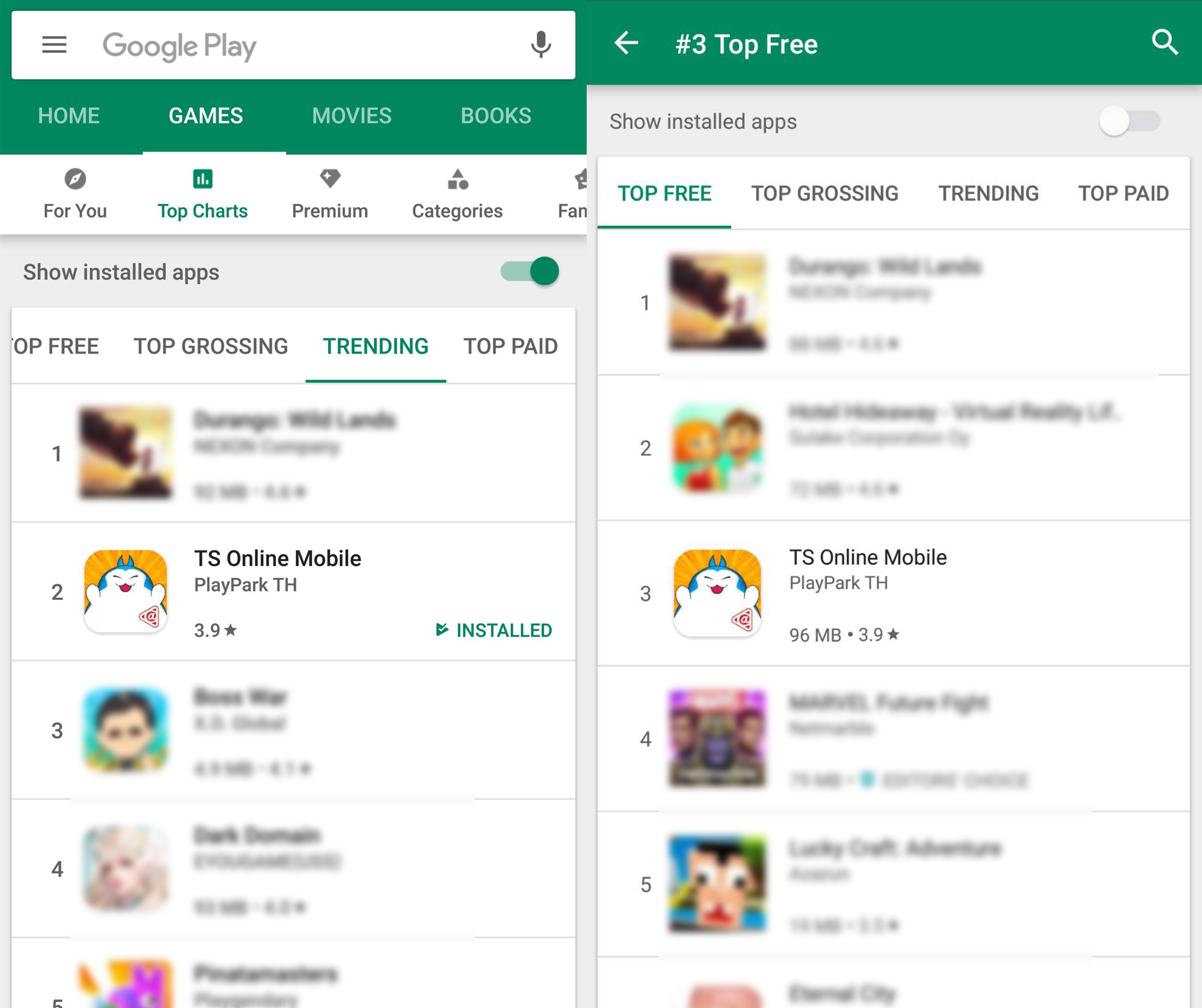This screenshot has height=1008, width=1202.
Task: Open the hamburger navigation menu
Action: 54,45
